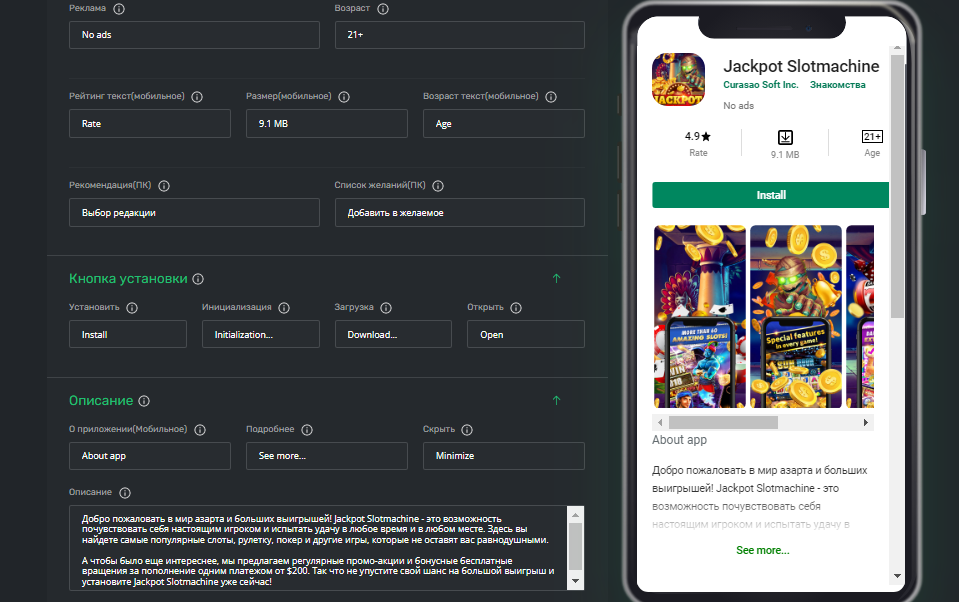Click the Initialization... text field
The width and height of the screenshot is (959, 602).
tap(261, 334)
